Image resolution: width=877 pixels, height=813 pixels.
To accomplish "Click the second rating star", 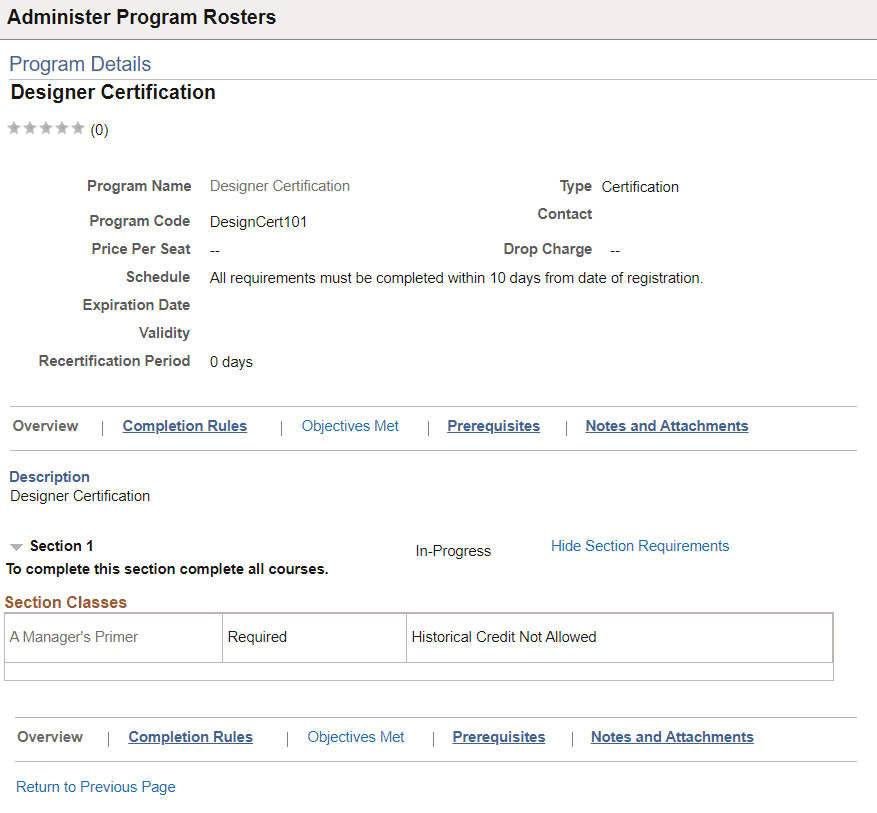I will [29, 128].
